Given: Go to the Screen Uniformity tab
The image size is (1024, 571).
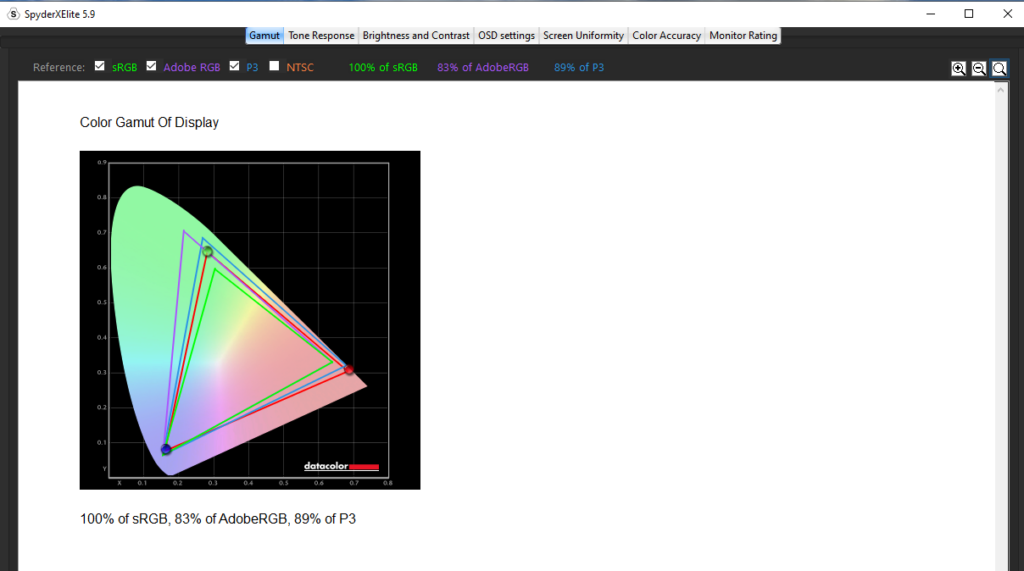Looking at the screenshot, I should pyautogui.click(x=583, y=35).
